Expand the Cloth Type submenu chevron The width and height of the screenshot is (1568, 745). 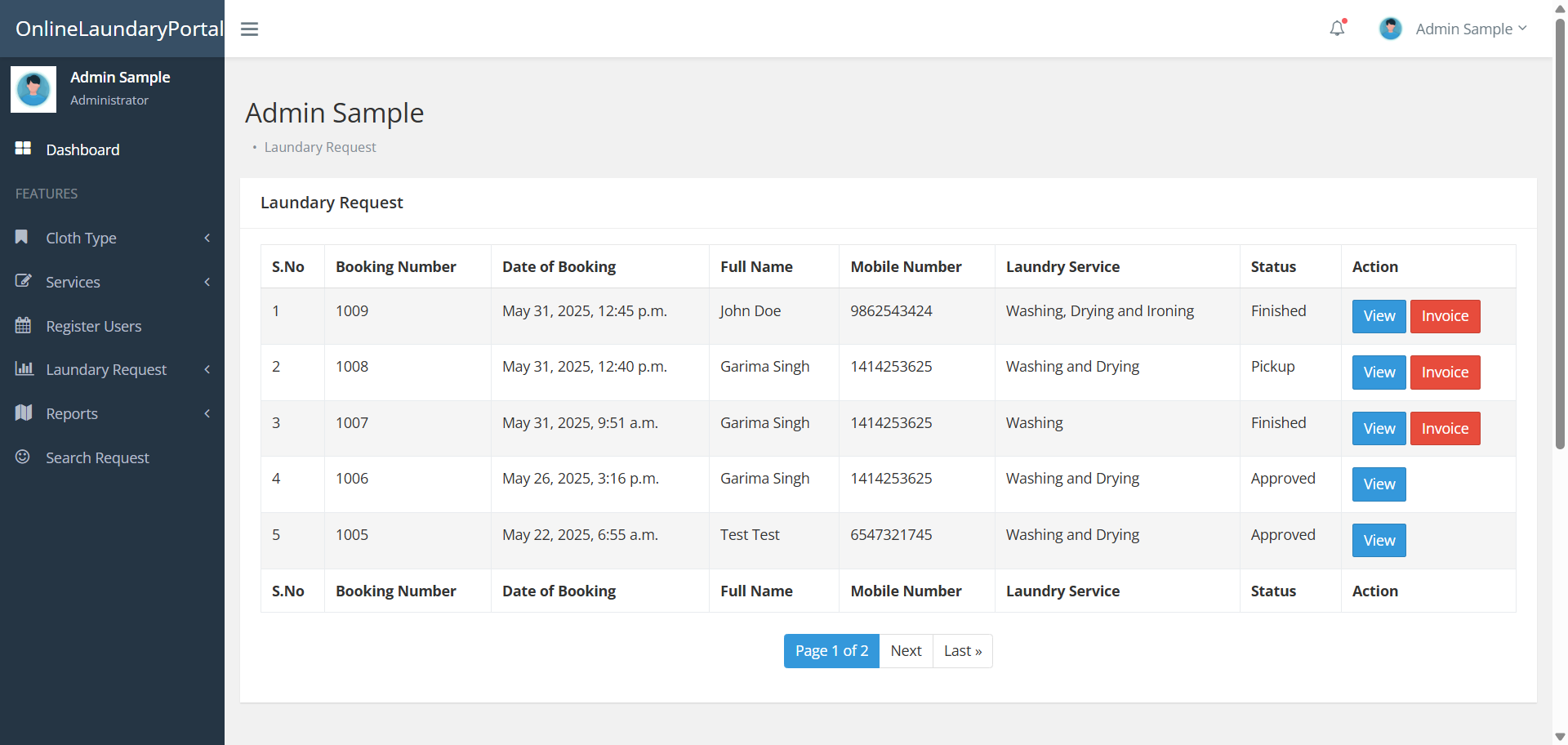point(207,238)
